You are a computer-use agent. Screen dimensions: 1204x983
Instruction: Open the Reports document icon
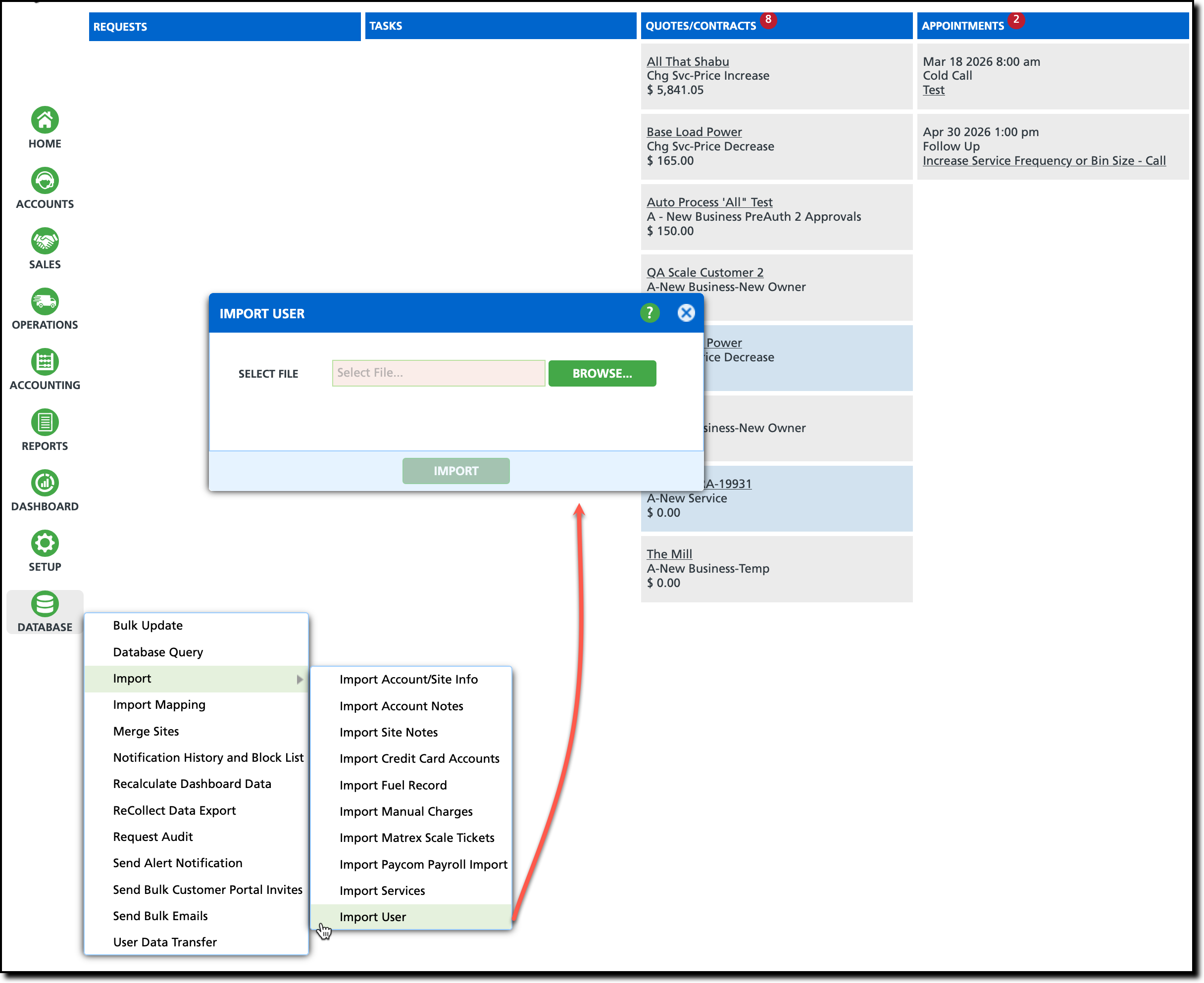45,422
